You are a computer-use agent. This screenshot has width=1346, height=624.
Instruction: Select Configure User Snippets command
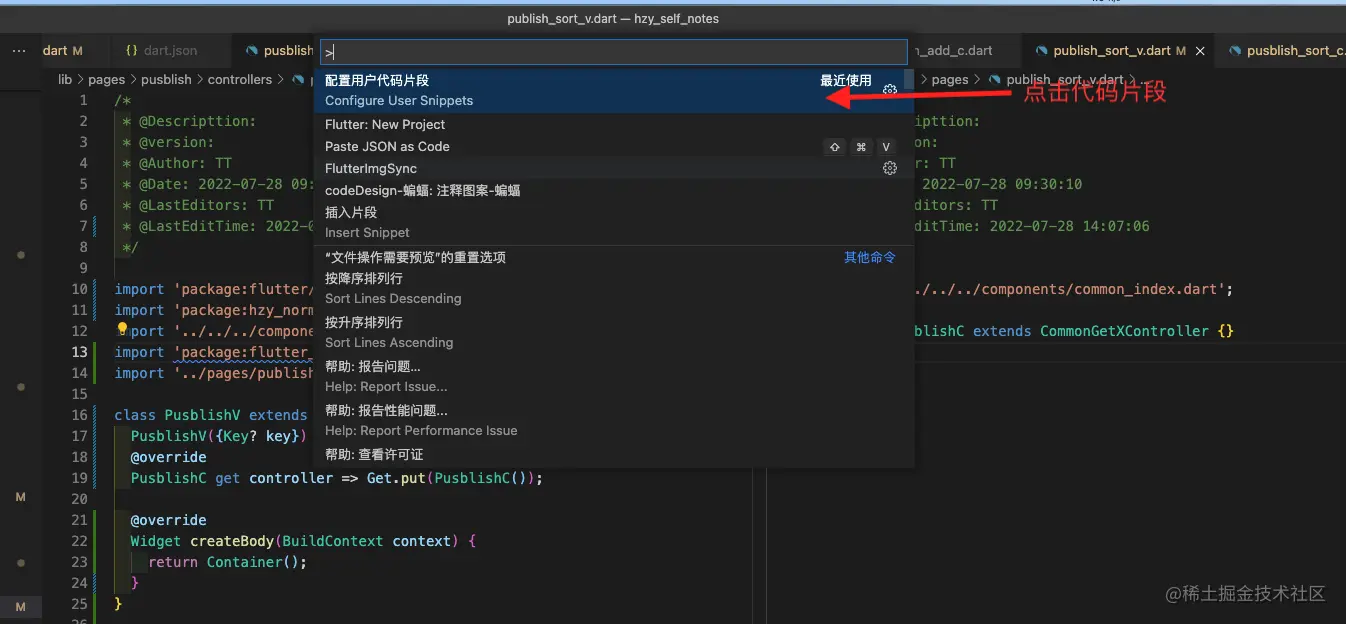pos(613,90)
